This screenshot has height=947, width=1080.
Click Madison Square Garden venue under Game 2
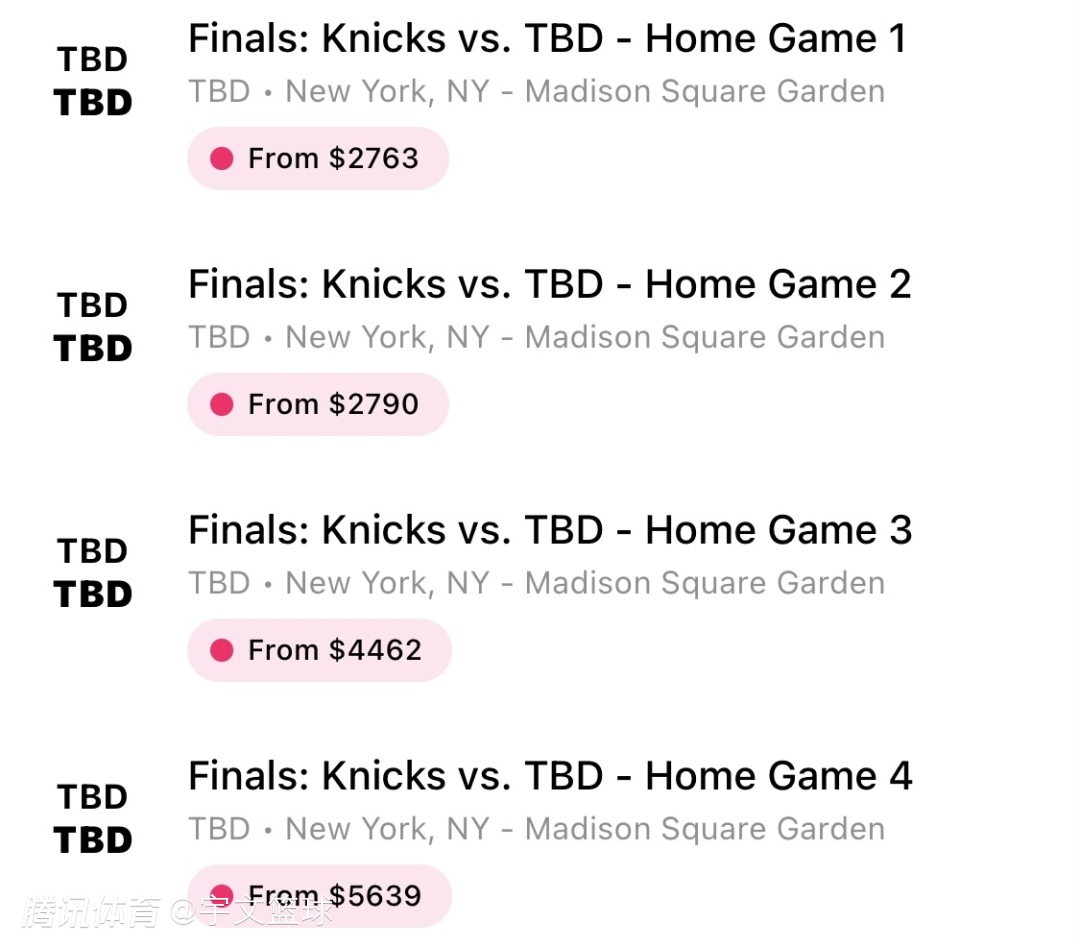pyautogui.click(x=705, y=337)
